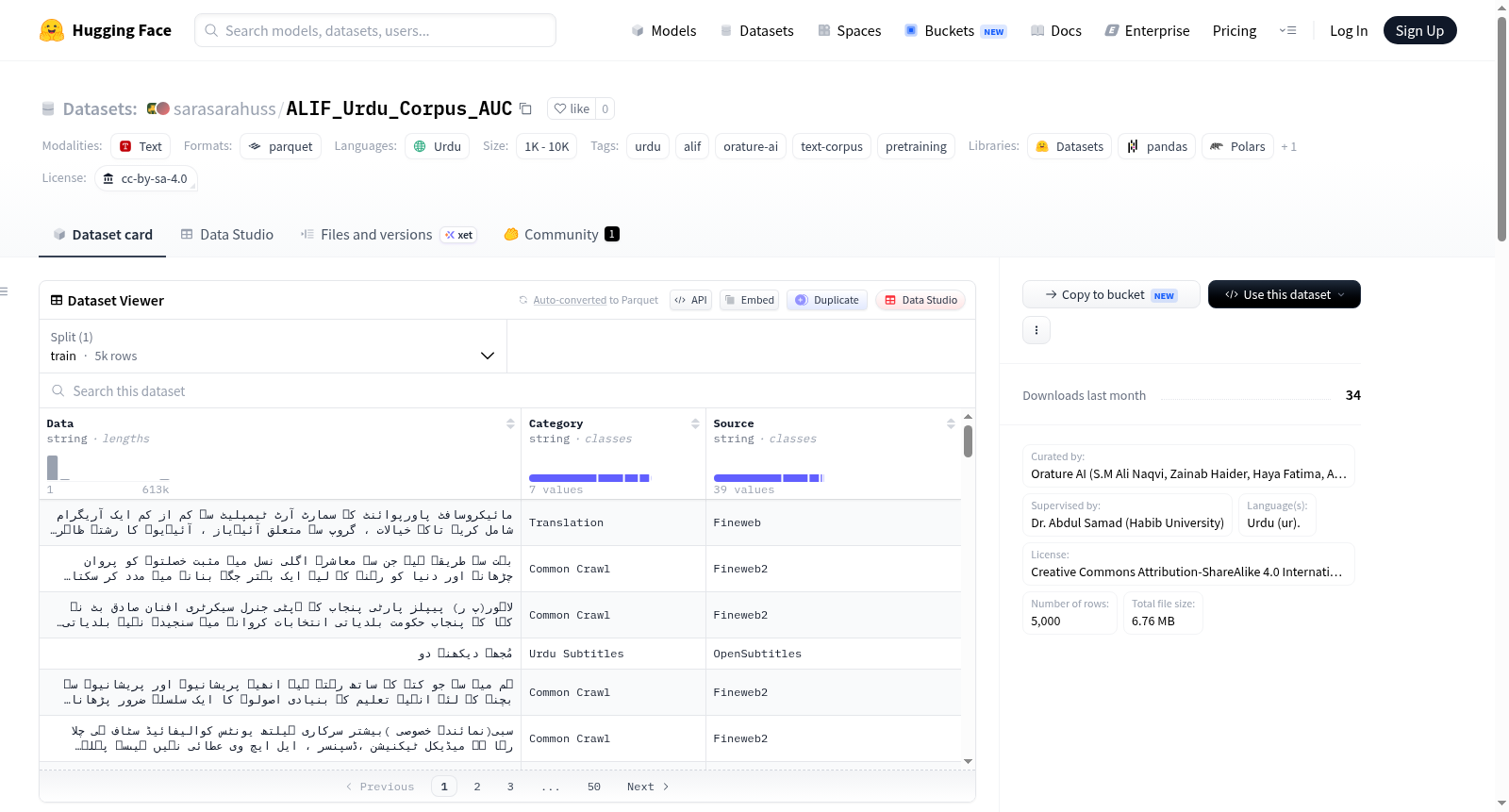This screenshot has height=812, width=1509.
Task: Open Buckets in the top navigation
Action: pos(955,30)
